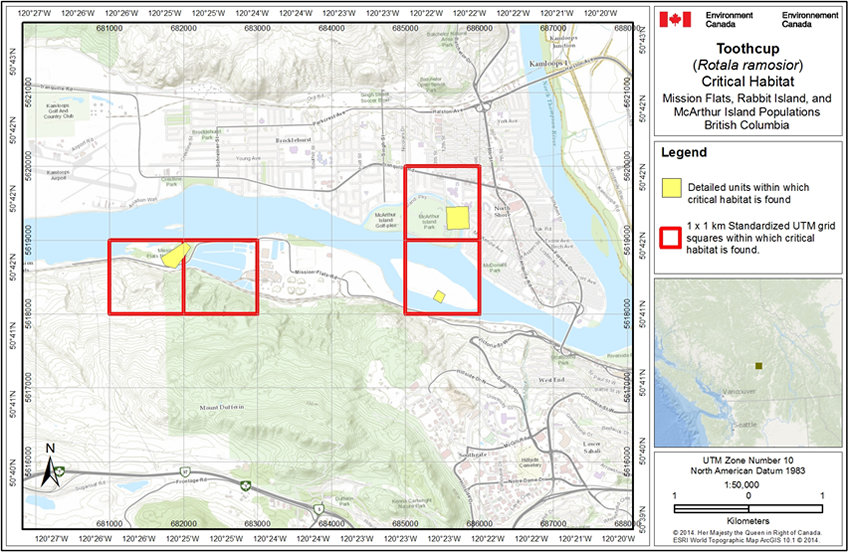Click the 'Legend' heading
Screen dimensions: 850x553
tap(684, 152)
